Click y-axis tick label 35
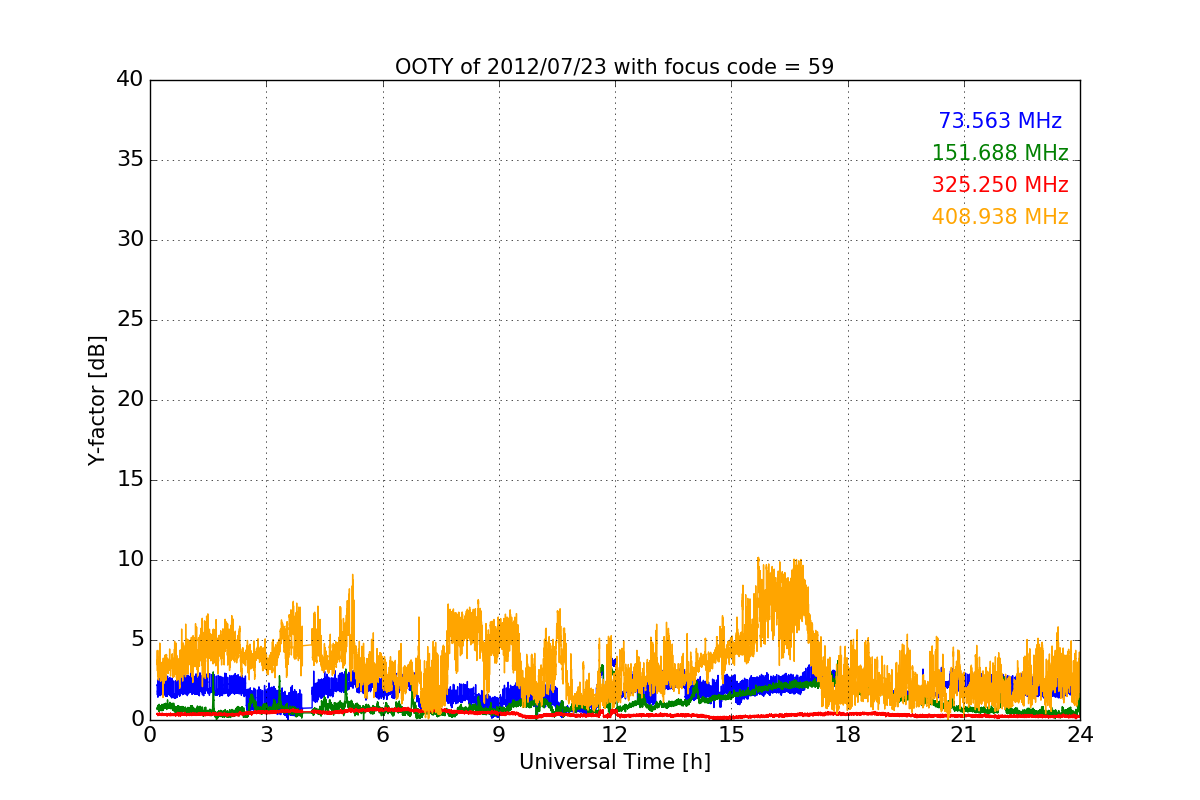 130,160
